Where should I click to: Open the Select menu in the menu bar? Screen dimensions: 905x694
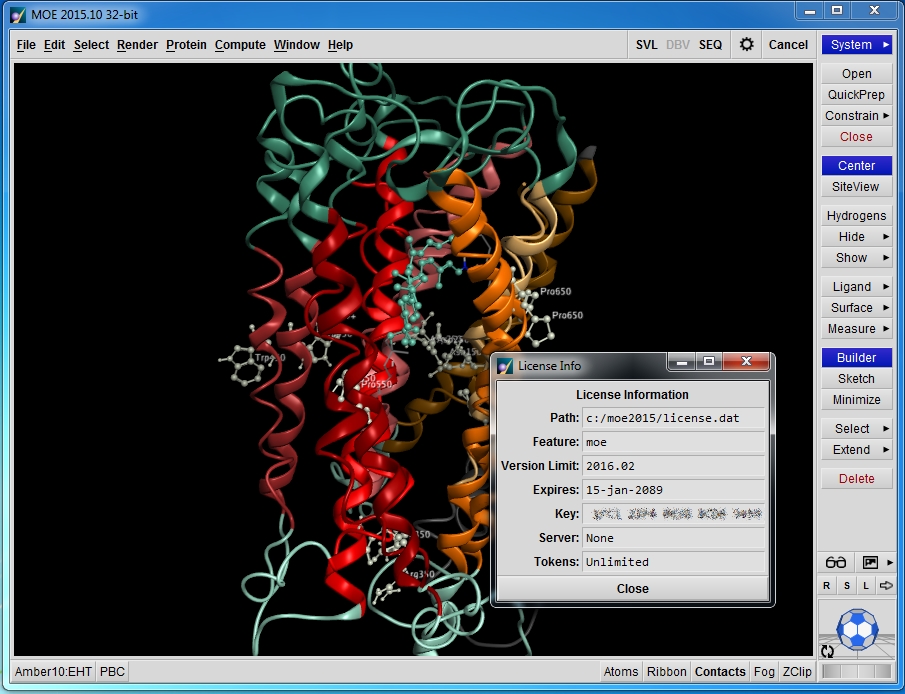point(91,44)
